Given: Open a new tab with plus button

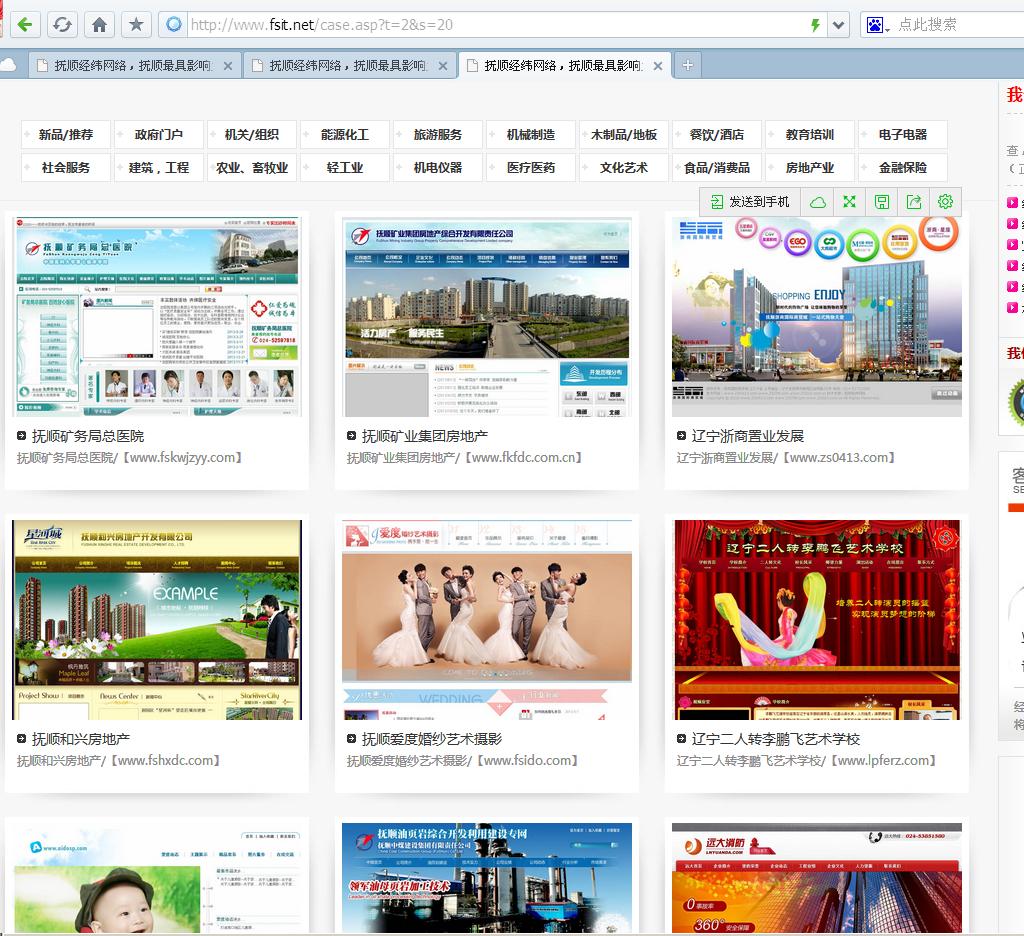Looking at the screenshot, I should point(688,65).
